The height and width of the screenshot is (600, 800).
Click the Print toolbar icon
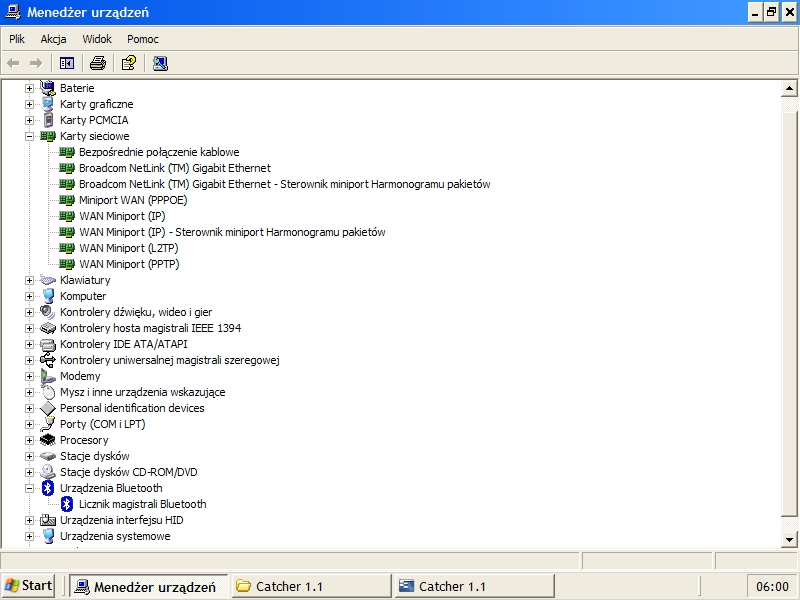[x=96, y=62]
